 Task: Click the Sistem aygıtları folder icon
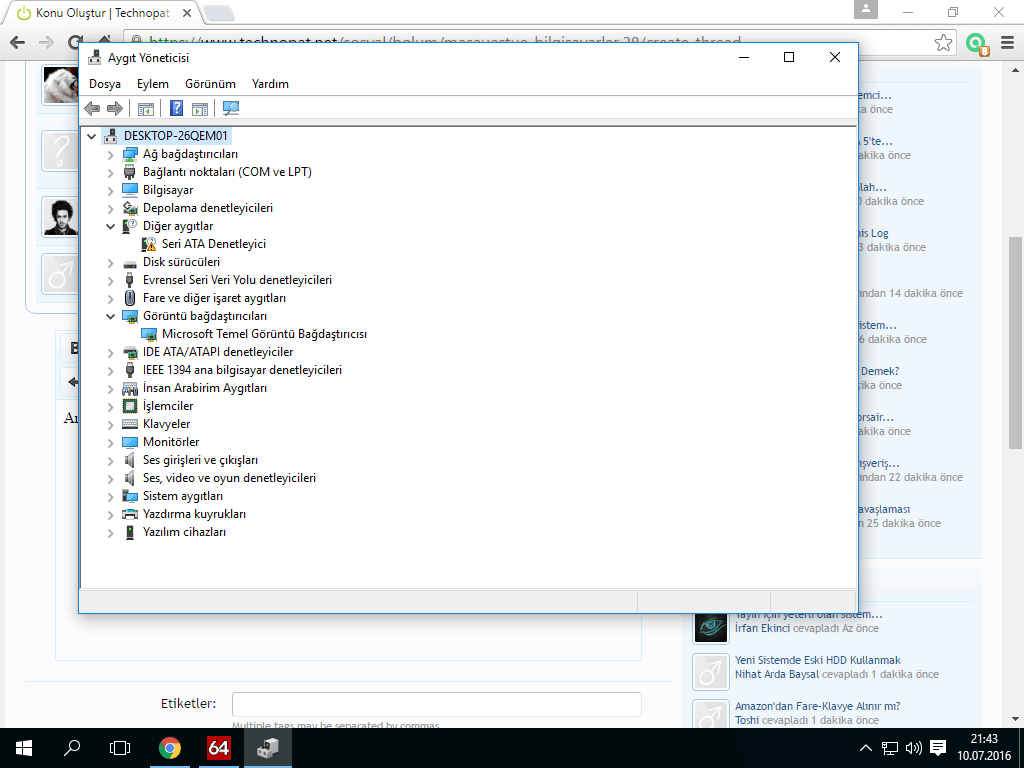tap(130, 496)
